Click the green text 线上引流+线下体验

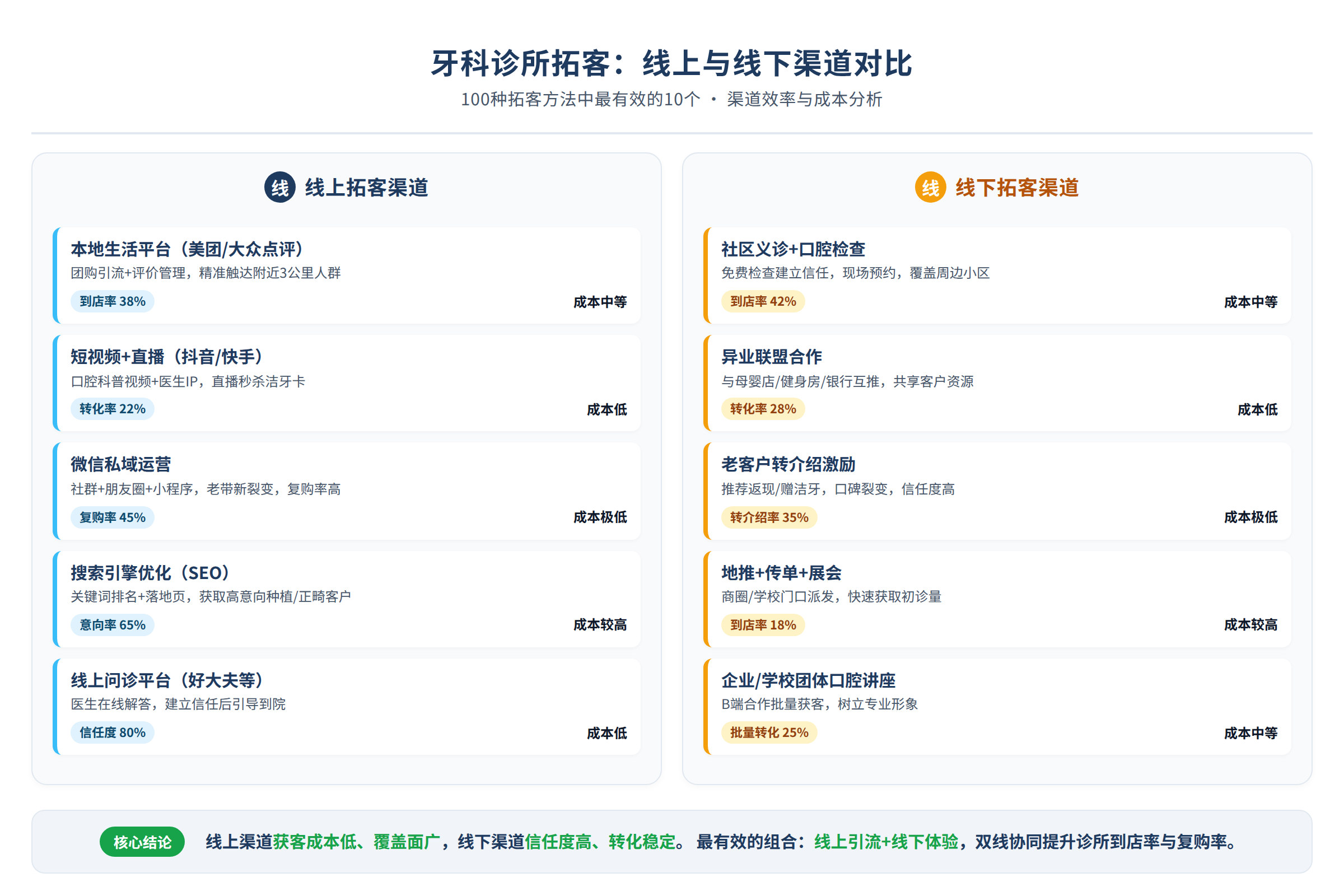pyautogui.click(x=886, y=842)
